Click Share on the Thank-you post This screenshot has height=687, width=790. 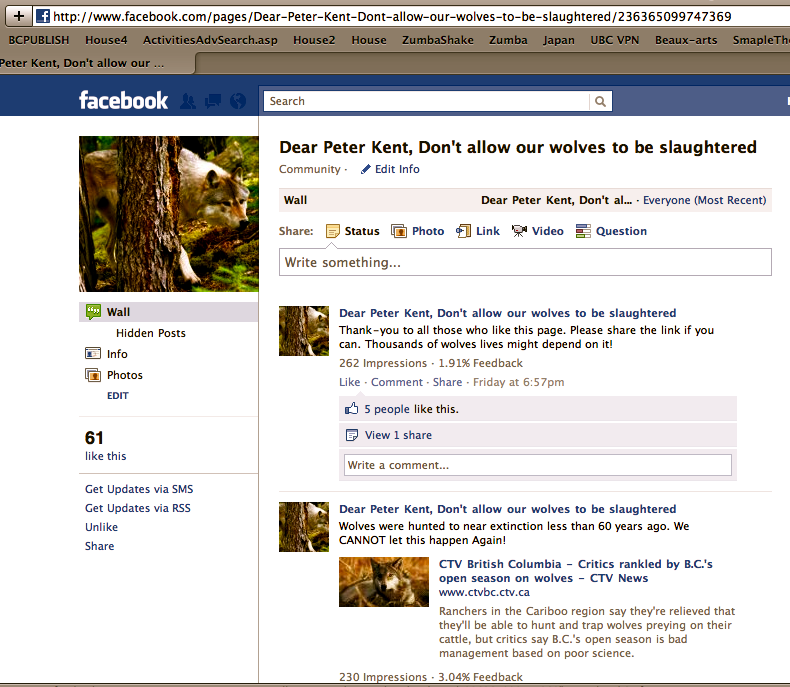coord(447,382)
